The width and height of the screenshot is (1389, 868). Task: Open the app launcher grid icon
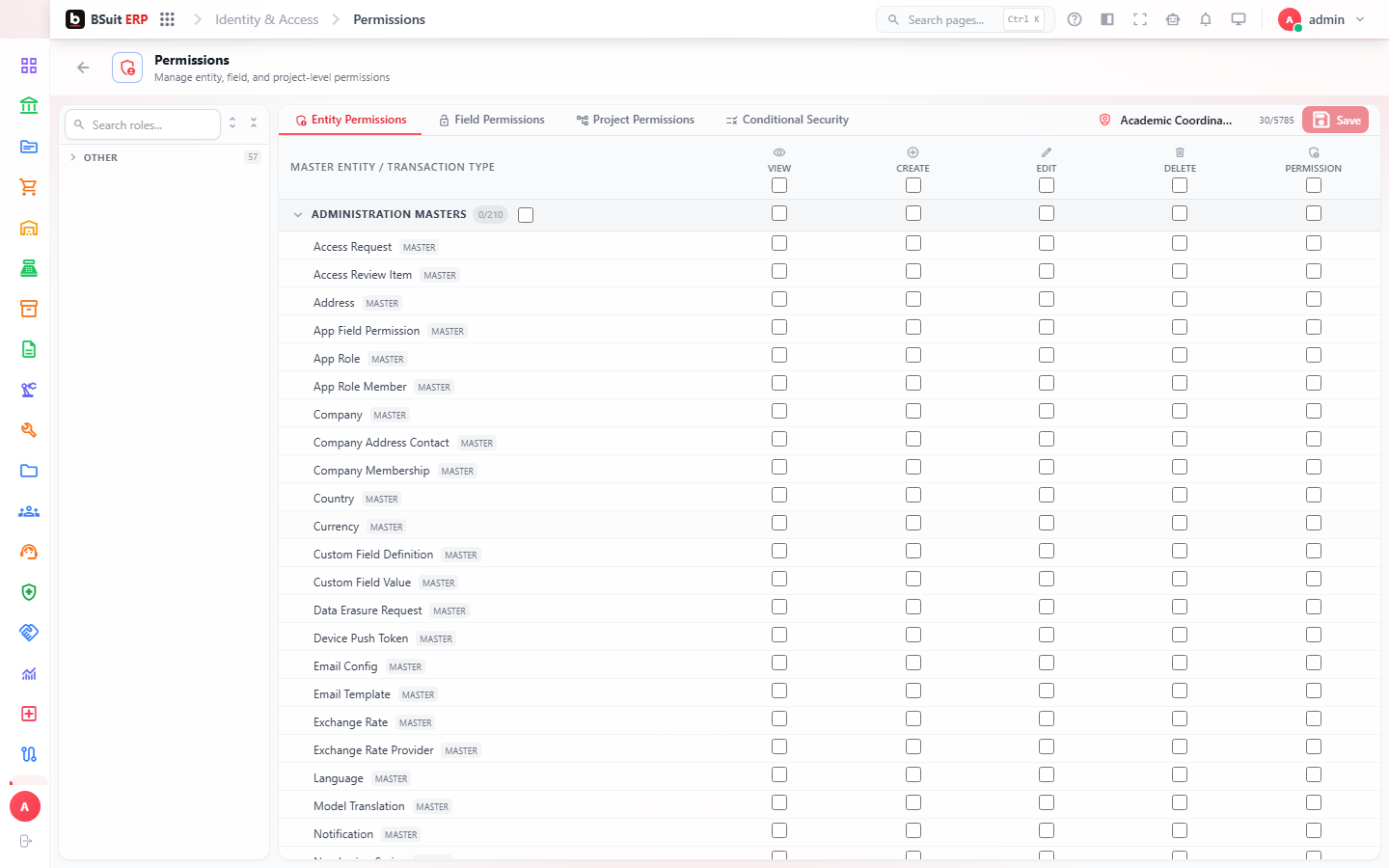(167, 19)
